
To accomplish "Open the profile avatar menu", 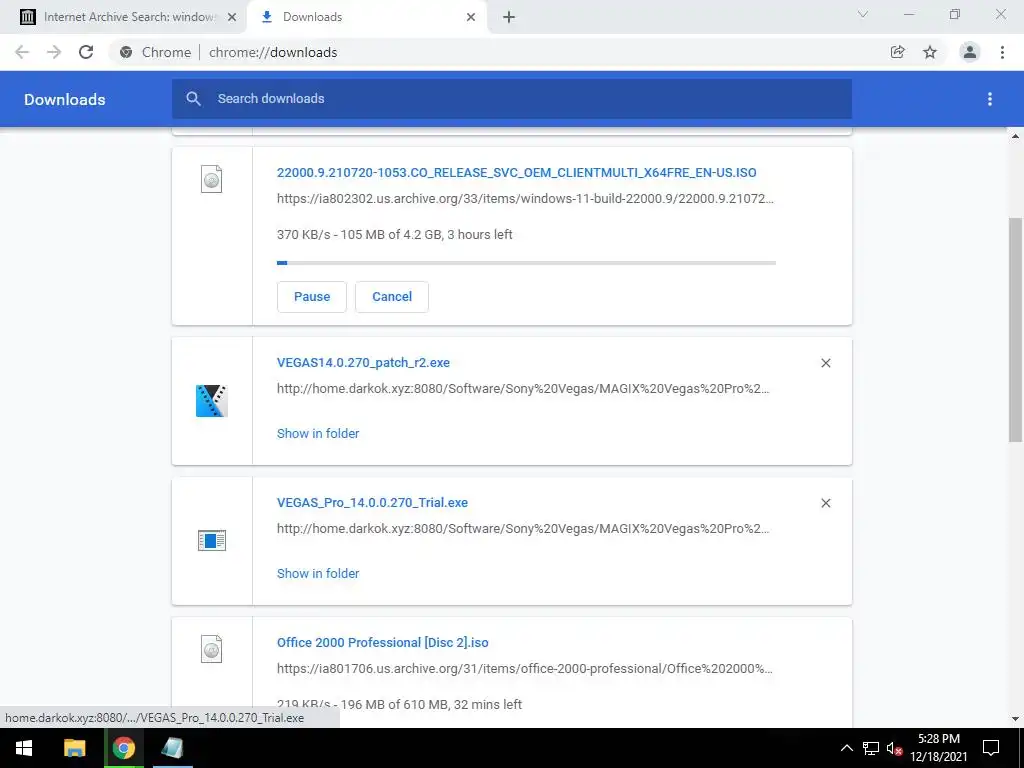I will [x=970, y=52].
